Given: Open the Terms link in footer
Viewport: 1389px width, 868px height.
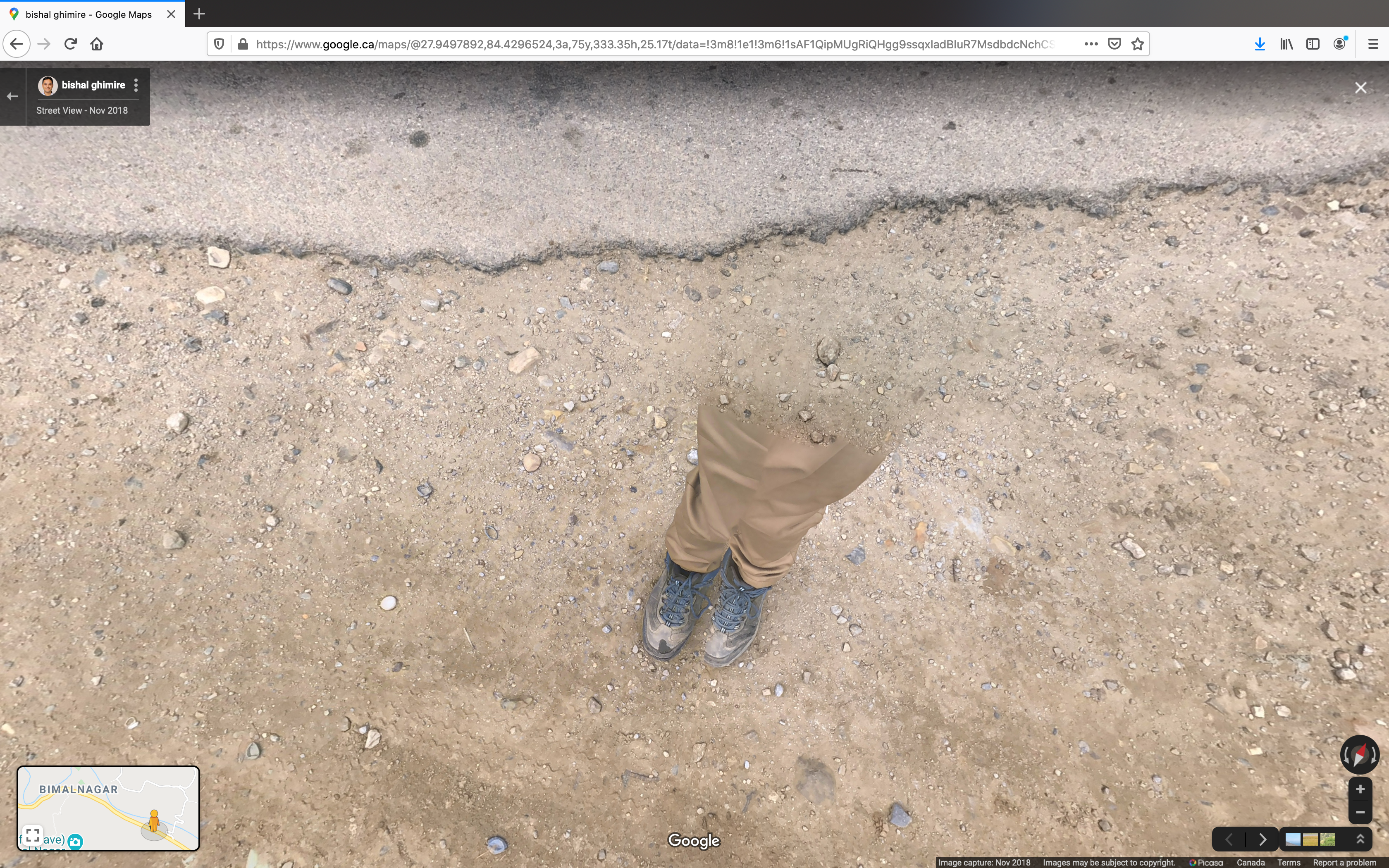Looking at the screenshot, I should [x=1289, y=862].
